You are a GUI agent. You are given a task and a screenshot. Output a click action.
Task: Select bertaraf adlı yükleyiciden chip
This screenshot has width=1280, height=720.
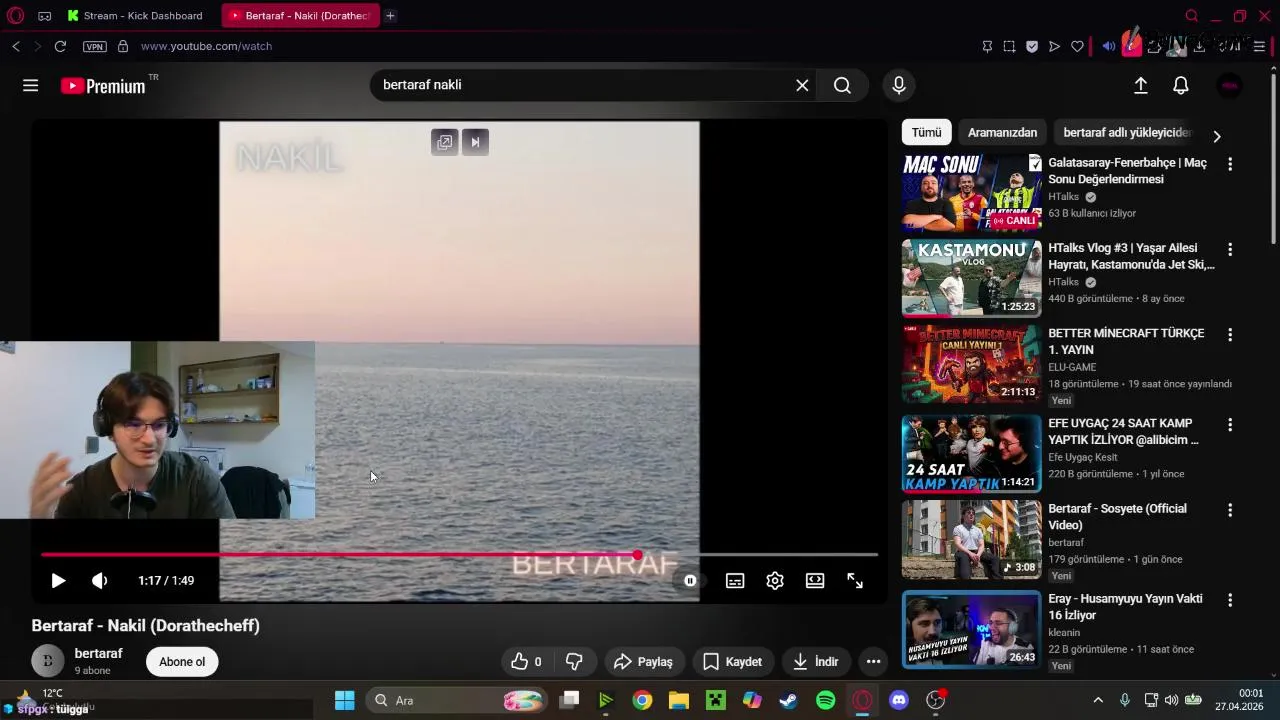[1127, 132]
